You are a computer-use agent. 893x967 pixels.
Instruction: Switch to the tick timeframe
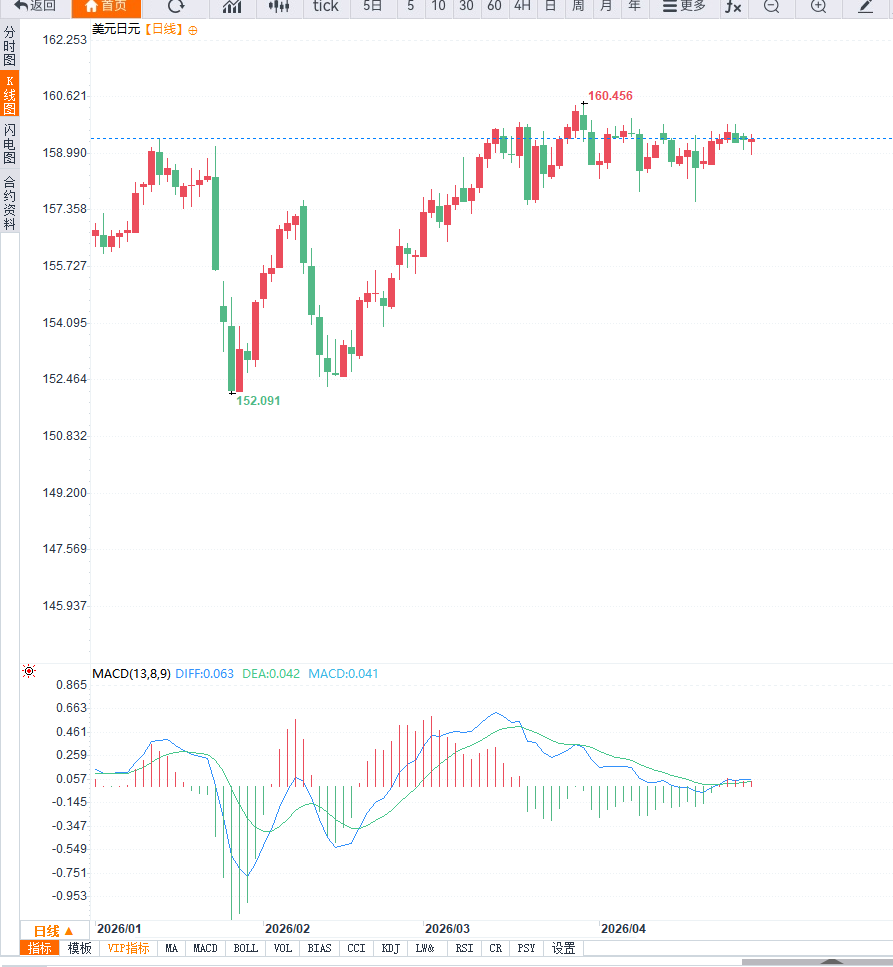point(326,6)
